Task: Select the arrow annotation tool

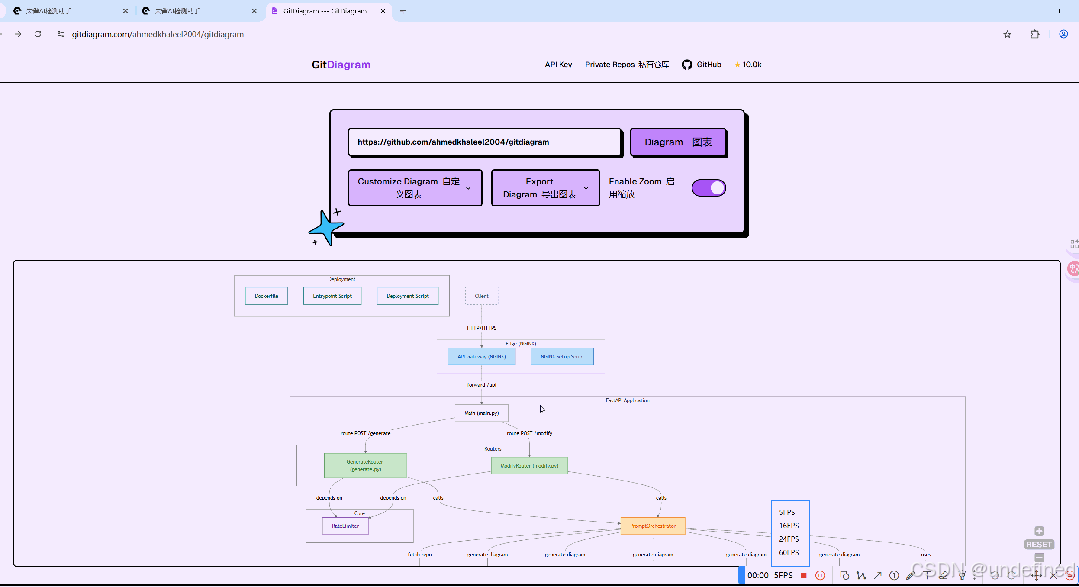Action: pos(877,575)
